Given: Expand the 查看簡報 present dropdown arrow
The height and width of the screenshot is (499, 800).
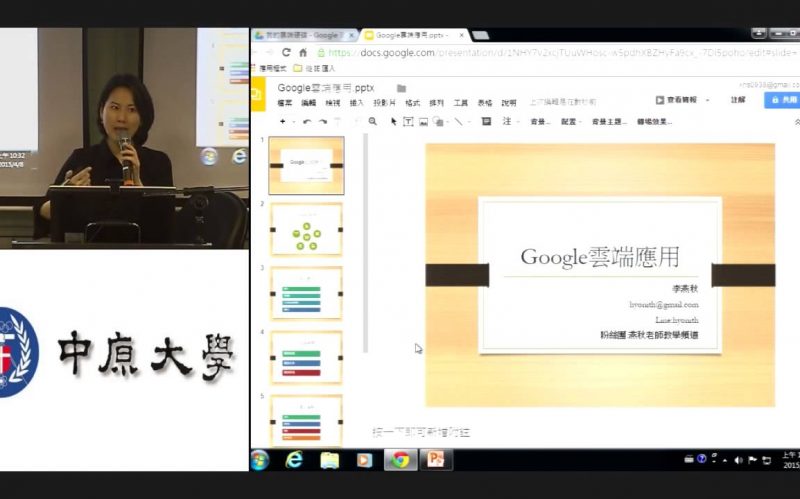Looking at the screenshot, I should pyautogui.click(x=707, y=100).
